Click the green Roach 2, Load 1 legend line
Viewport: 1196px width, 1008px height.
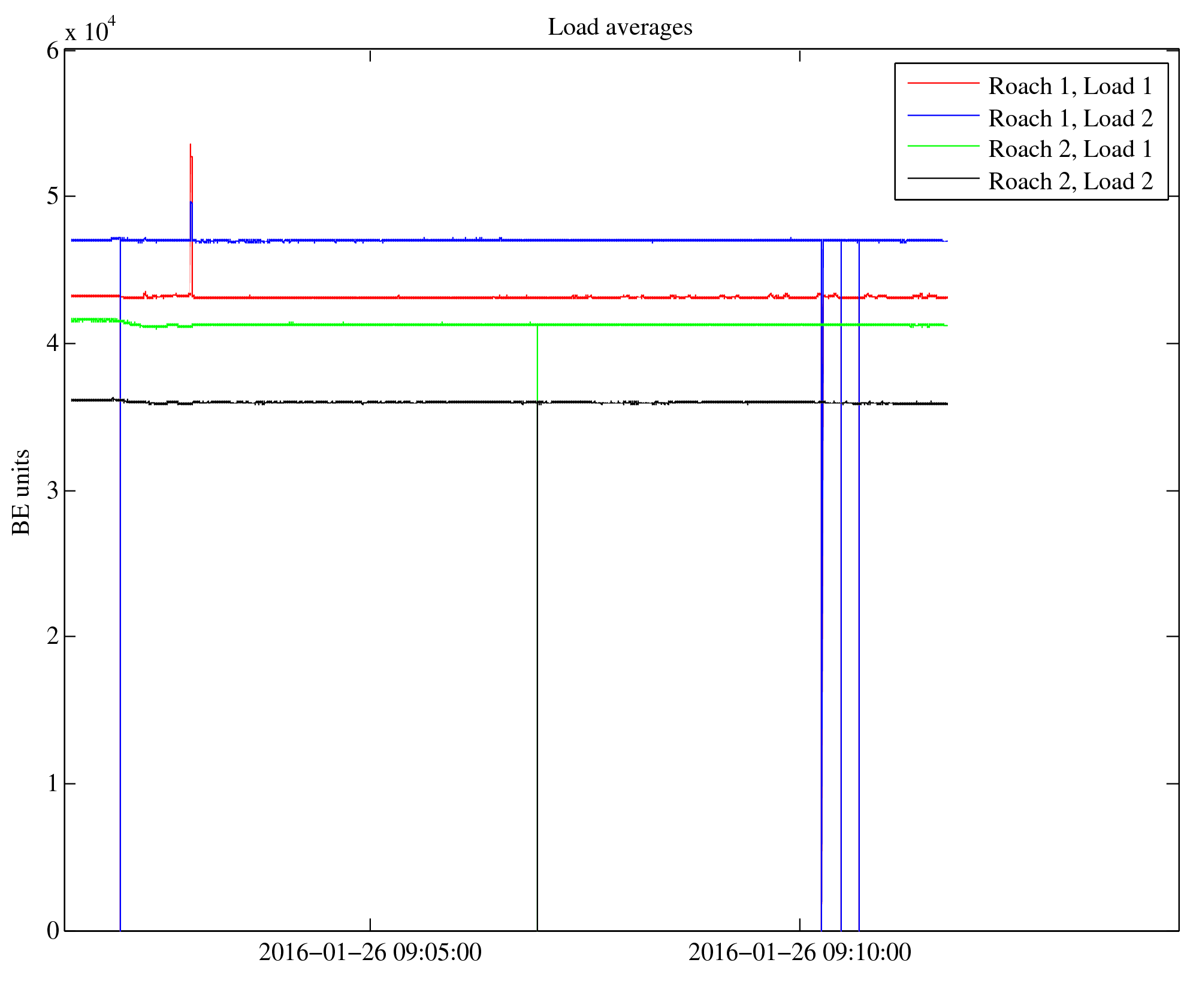[x=943, y=146]
